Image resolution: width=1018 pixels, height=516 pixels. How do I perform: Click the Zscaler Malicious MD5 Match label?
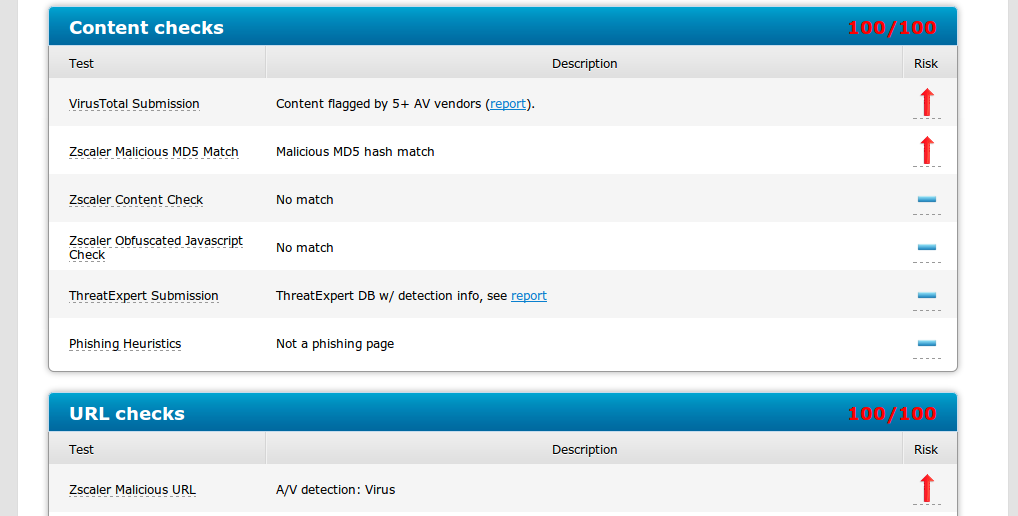pos(154,152)
